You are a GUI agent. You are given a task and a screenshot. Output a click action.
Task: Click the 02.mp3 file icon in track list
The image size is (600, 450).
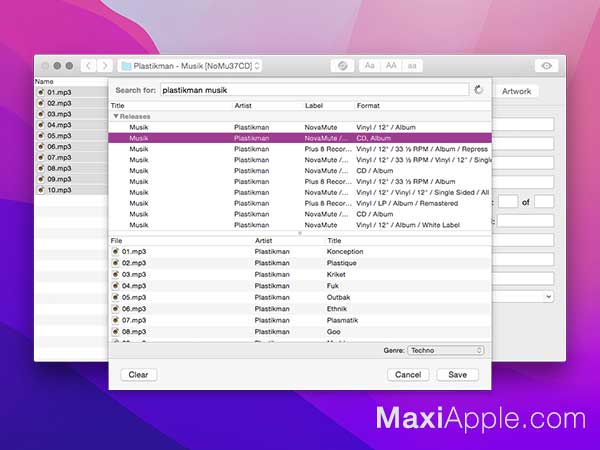coord(115,263)
